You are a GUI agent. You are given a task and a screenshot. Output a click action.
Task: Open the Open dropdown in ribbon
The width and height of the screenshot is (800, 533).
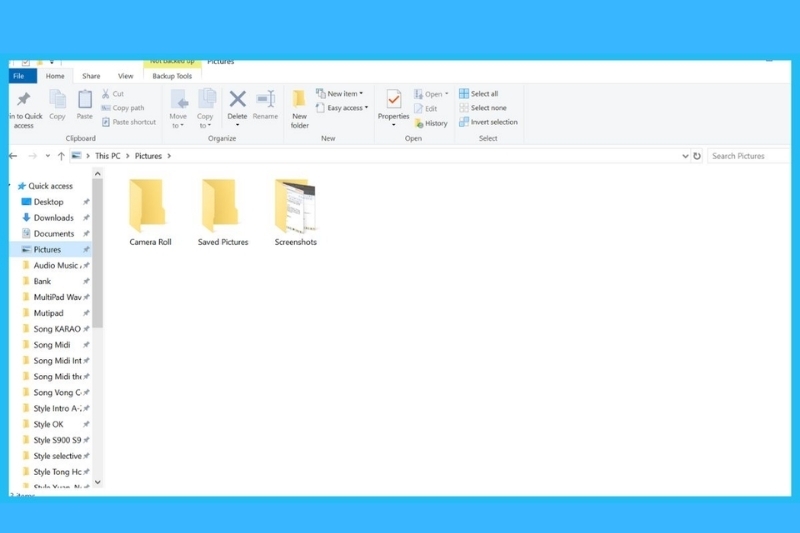pos(431,94)
